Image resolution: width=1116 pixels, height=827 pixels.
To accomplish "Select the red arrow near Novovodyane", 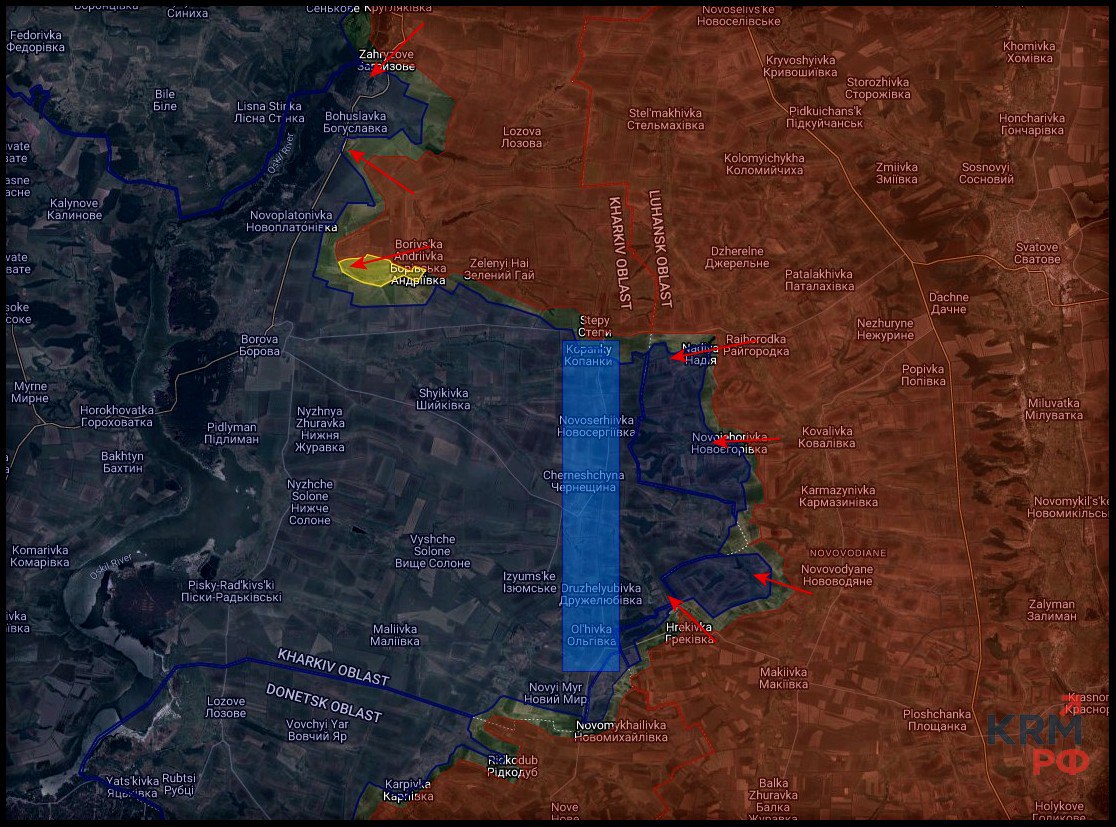I will (782, 585).
